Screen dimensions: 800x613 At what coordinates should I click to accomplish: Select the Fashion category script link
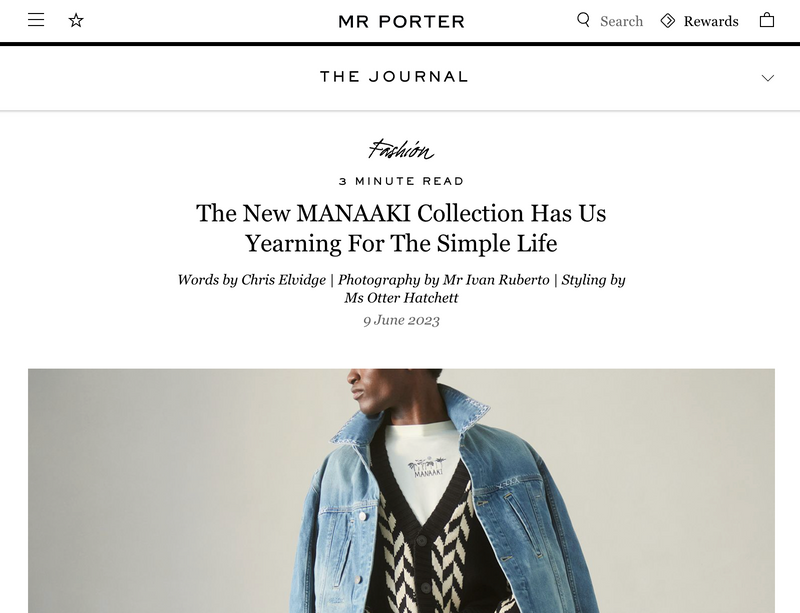click(401, 150)
